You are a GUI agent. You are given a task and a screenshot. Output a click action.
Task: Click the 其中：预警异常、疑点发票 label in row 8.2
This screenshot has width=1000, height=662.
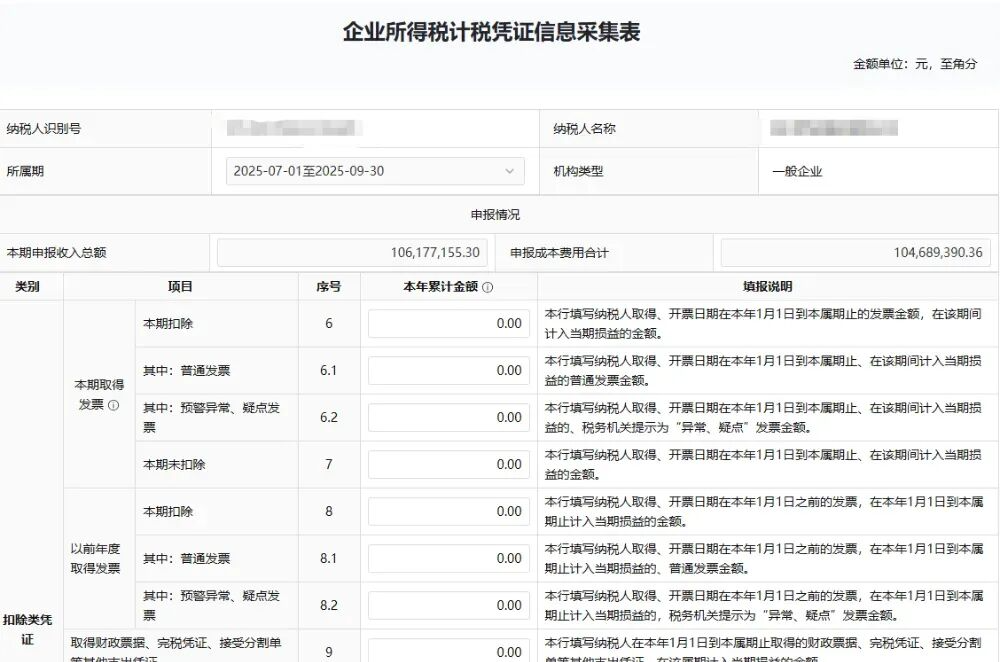[211, 605]
